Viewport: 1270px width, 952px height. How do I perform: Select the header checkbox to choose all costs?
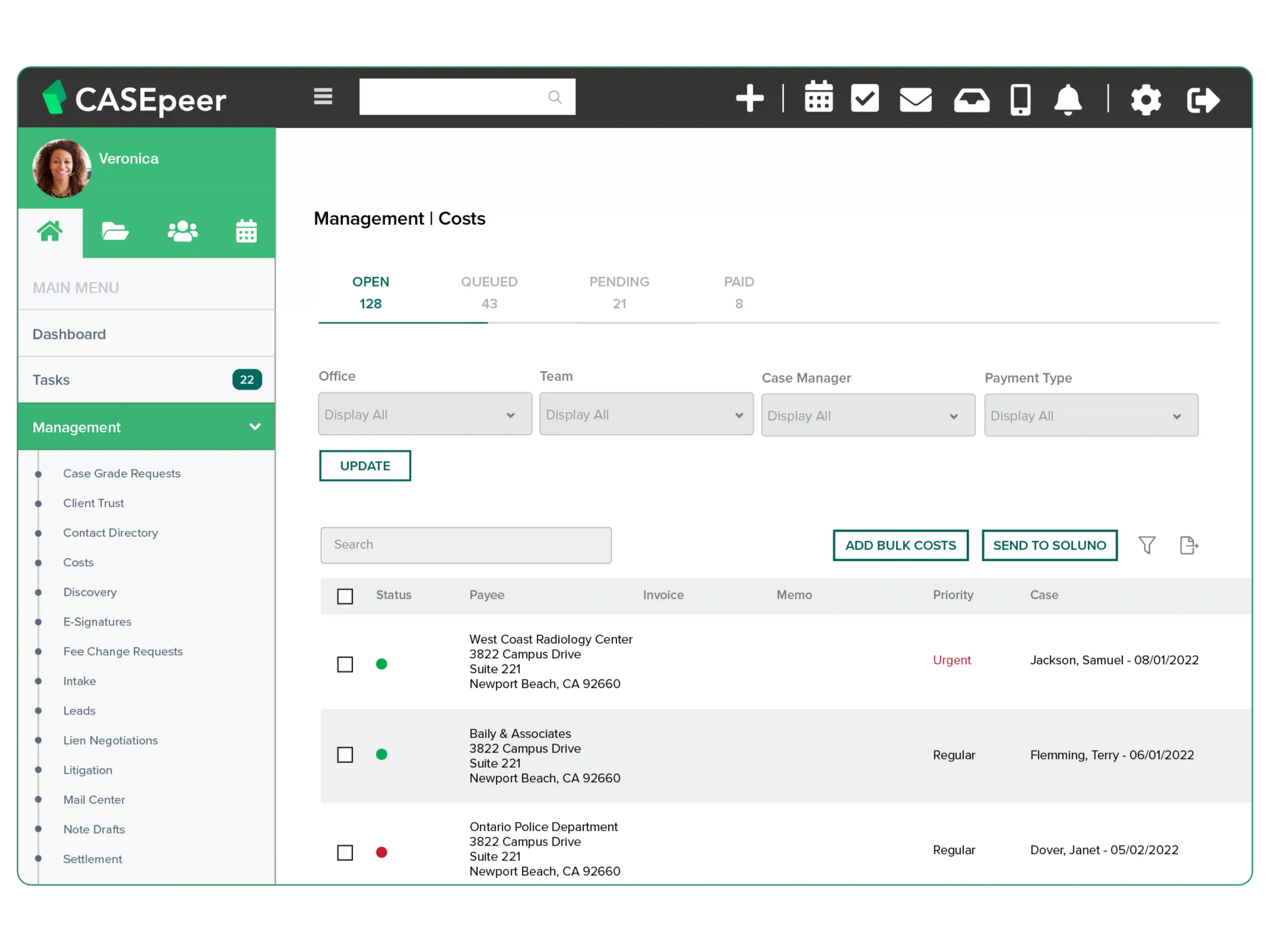pyautogui.click(x=344, y=596)
